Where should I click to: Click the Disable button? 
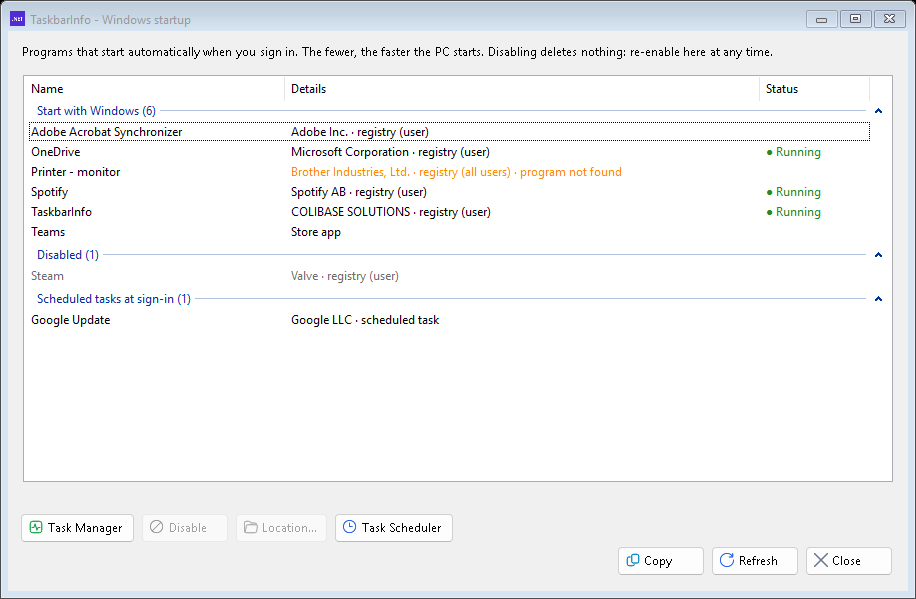point(185,528)
